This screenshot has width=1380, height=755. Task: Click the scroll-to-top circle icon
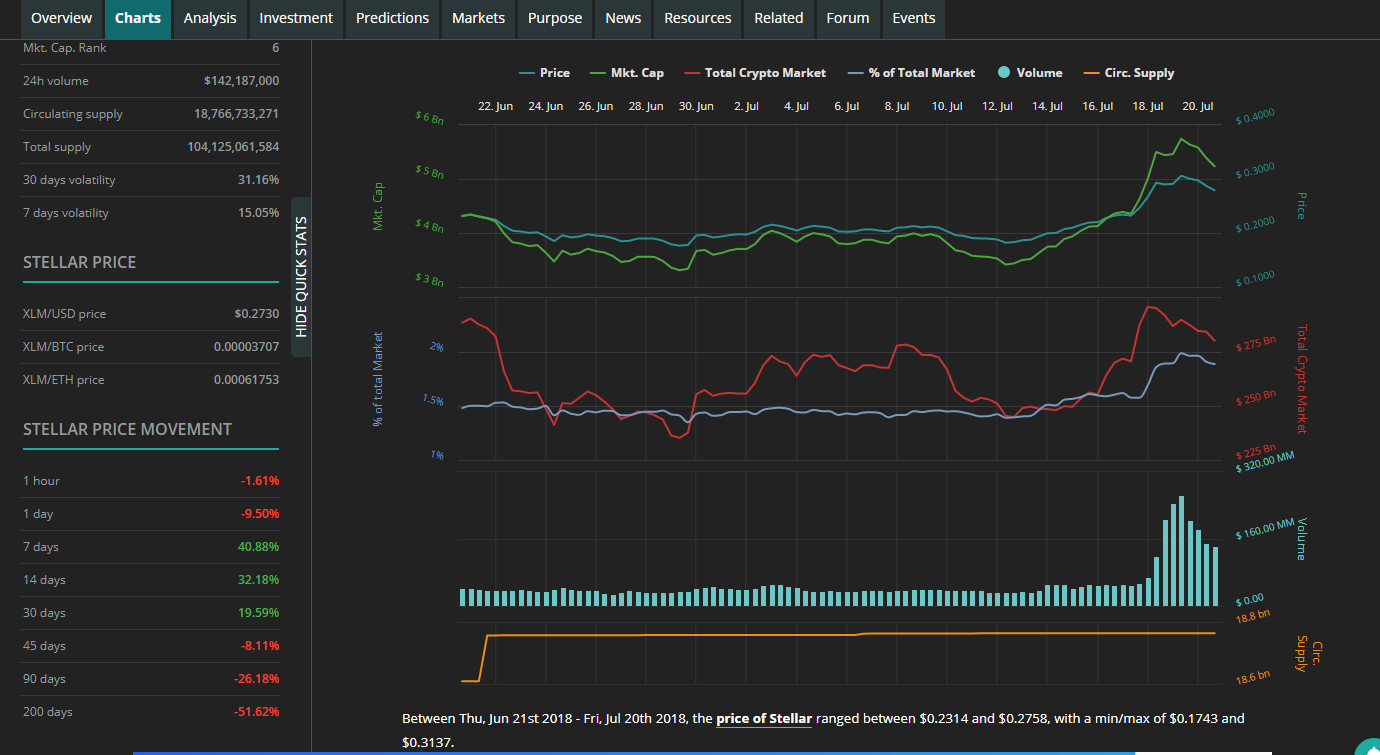click(1369, 747)
